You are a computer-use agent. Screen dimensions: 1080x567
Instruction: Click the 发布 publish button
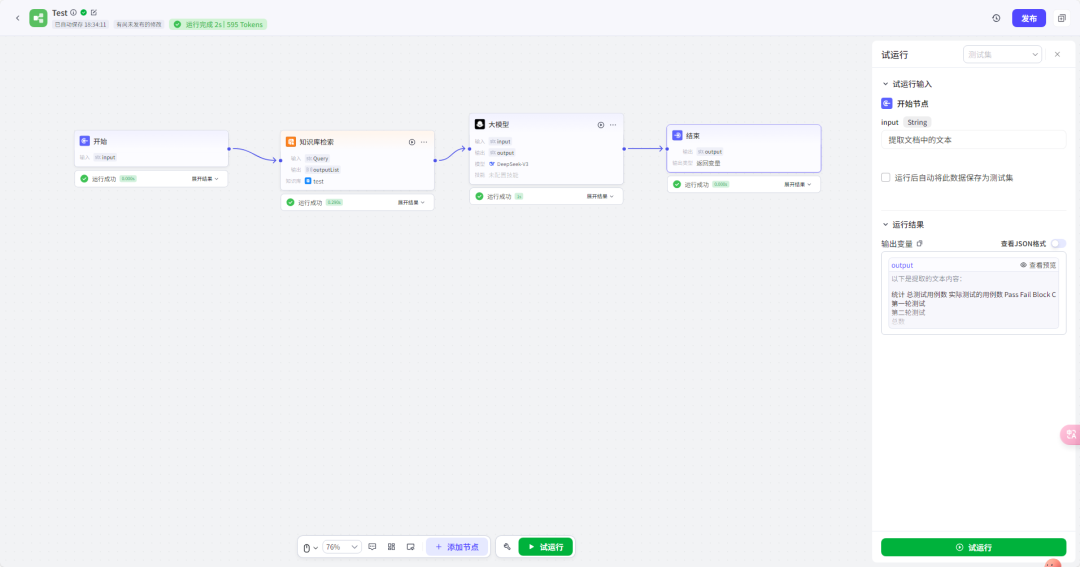[x=1029, y=18]
